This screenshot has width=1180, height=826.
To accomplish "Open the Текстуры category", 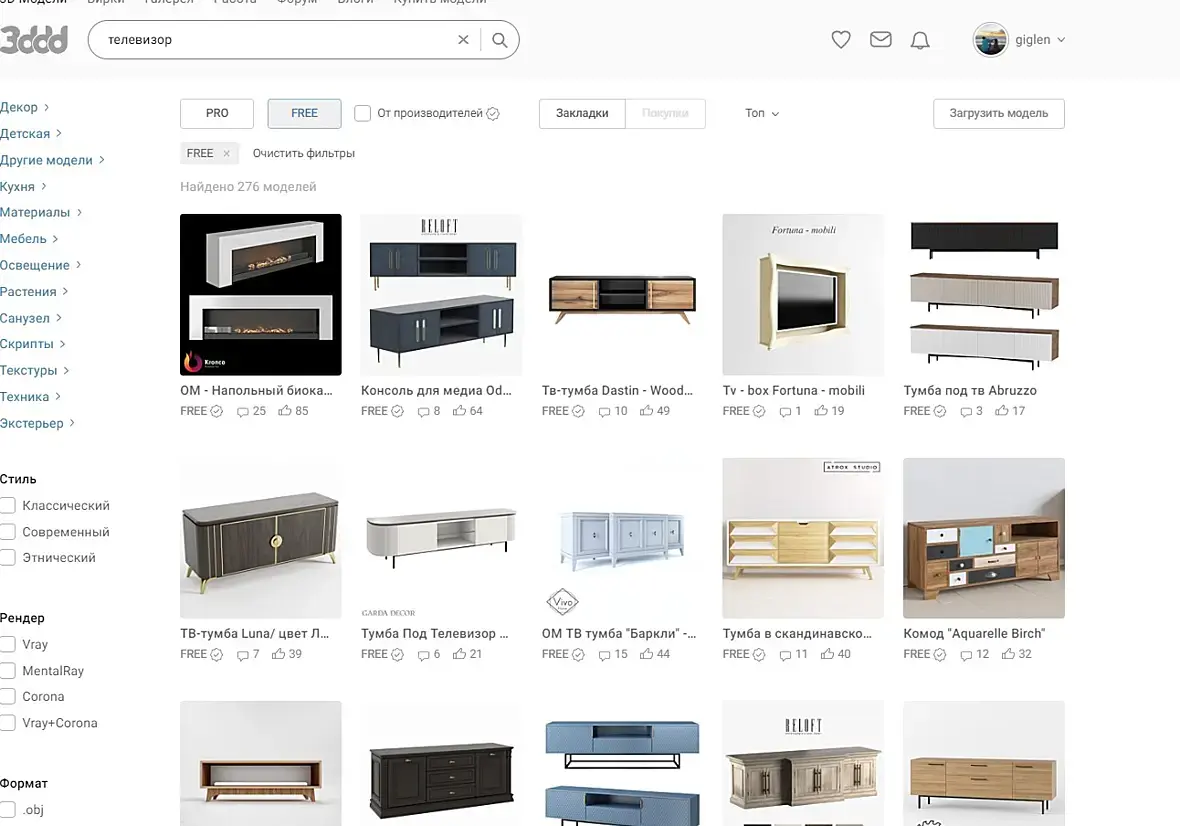I will tap(35, 370).
